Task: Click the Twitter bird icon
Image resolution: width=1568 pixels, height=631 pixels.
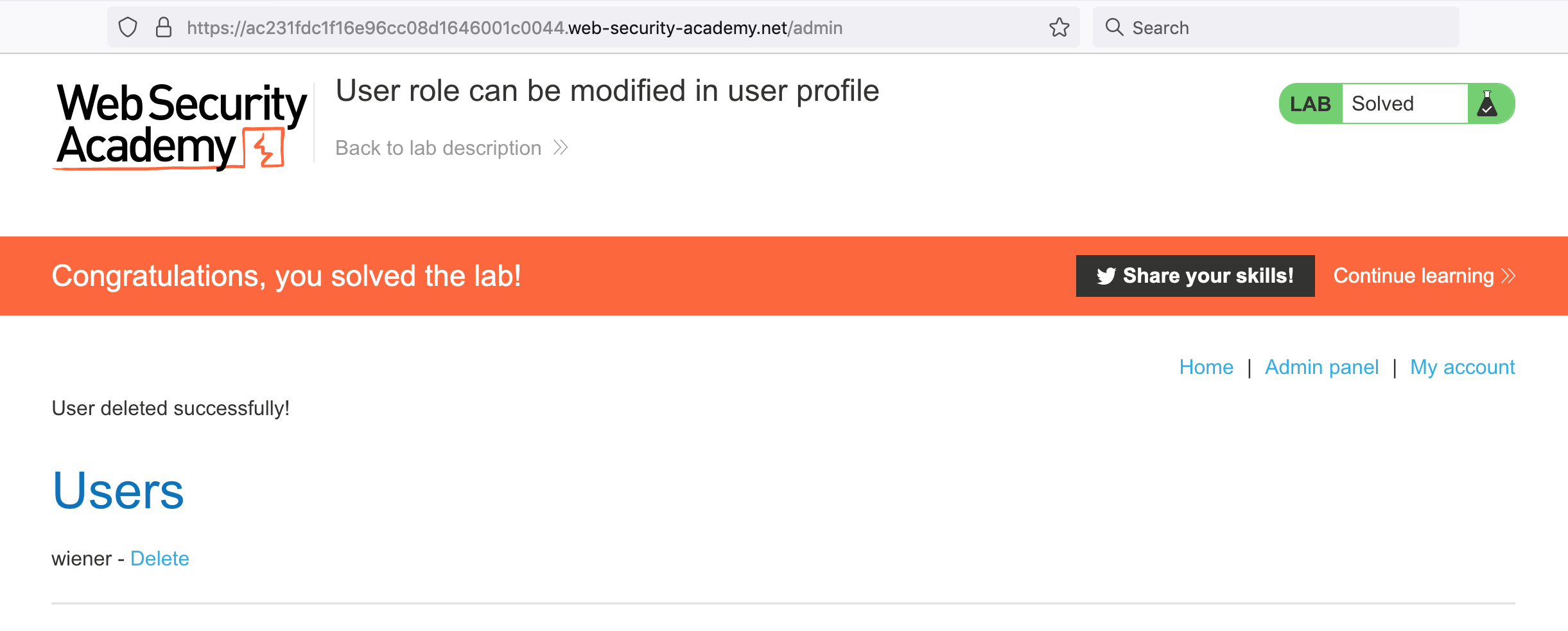Action: pos(1106,276)
